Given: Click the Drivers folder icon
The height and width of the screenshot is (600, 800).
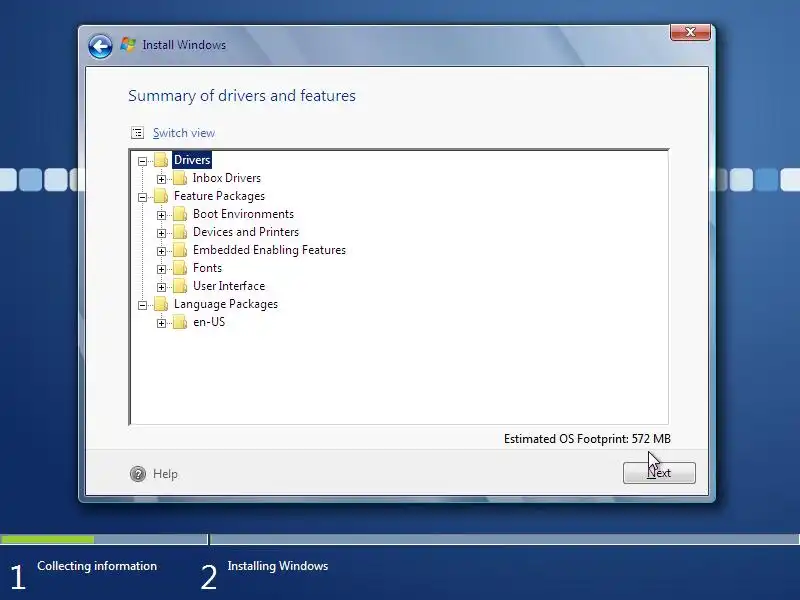Looking at the screenshot, I should coord(161,160).
